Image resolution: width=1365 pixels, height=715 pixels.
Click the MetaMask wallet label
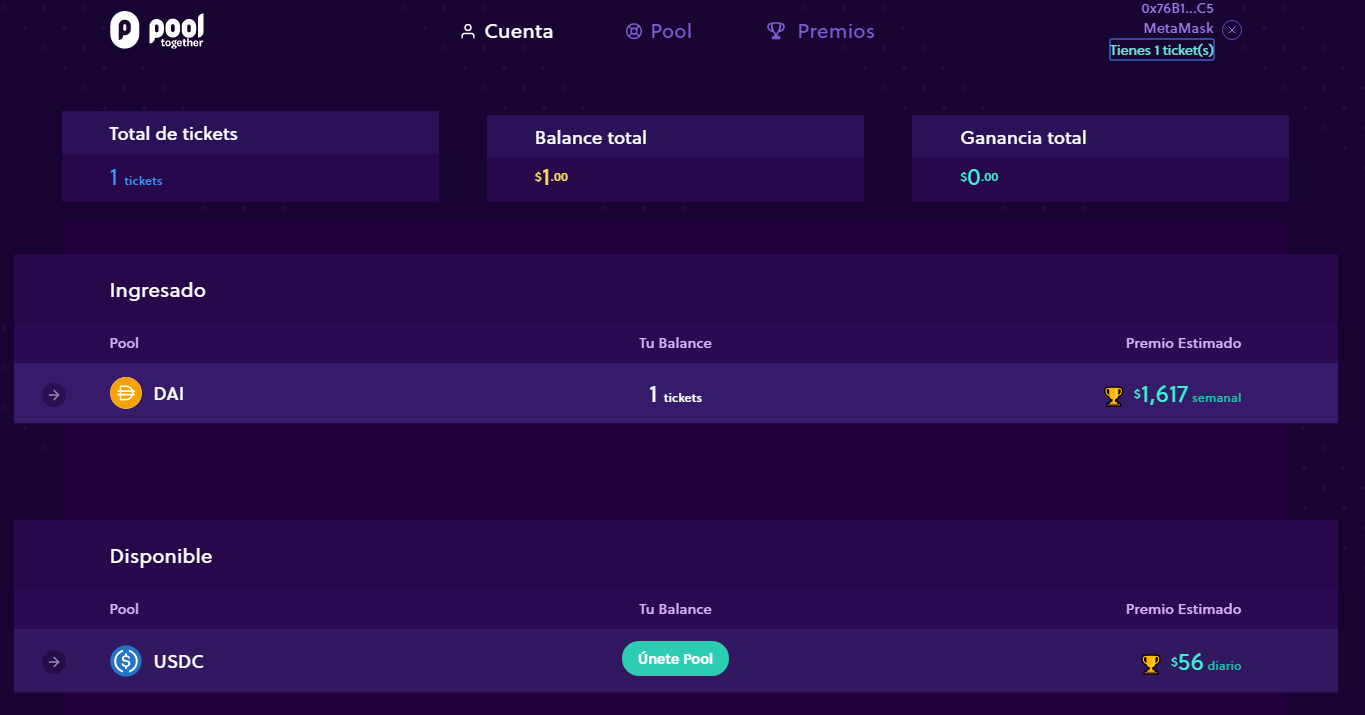pyautogui.click(x=1178, y=28)
